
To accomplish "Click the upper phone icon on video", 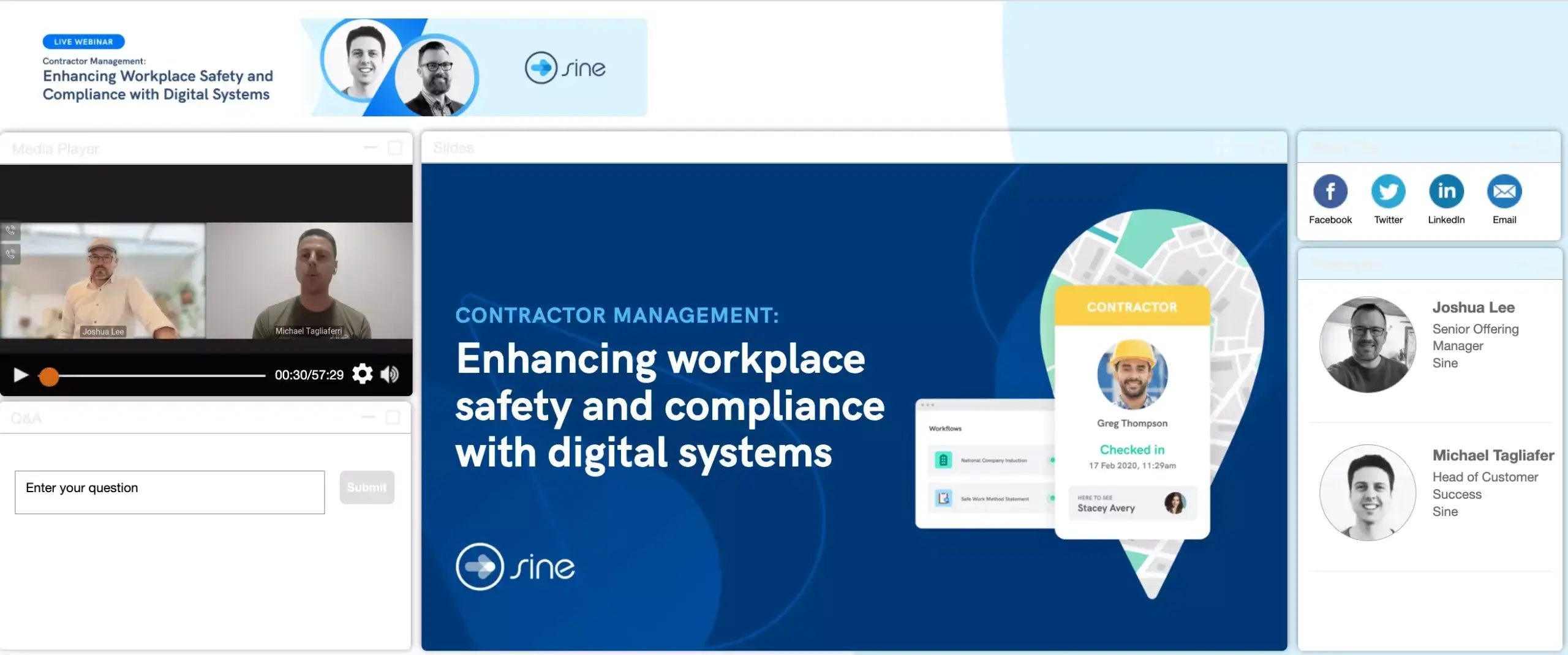I will tap(10, 231).
